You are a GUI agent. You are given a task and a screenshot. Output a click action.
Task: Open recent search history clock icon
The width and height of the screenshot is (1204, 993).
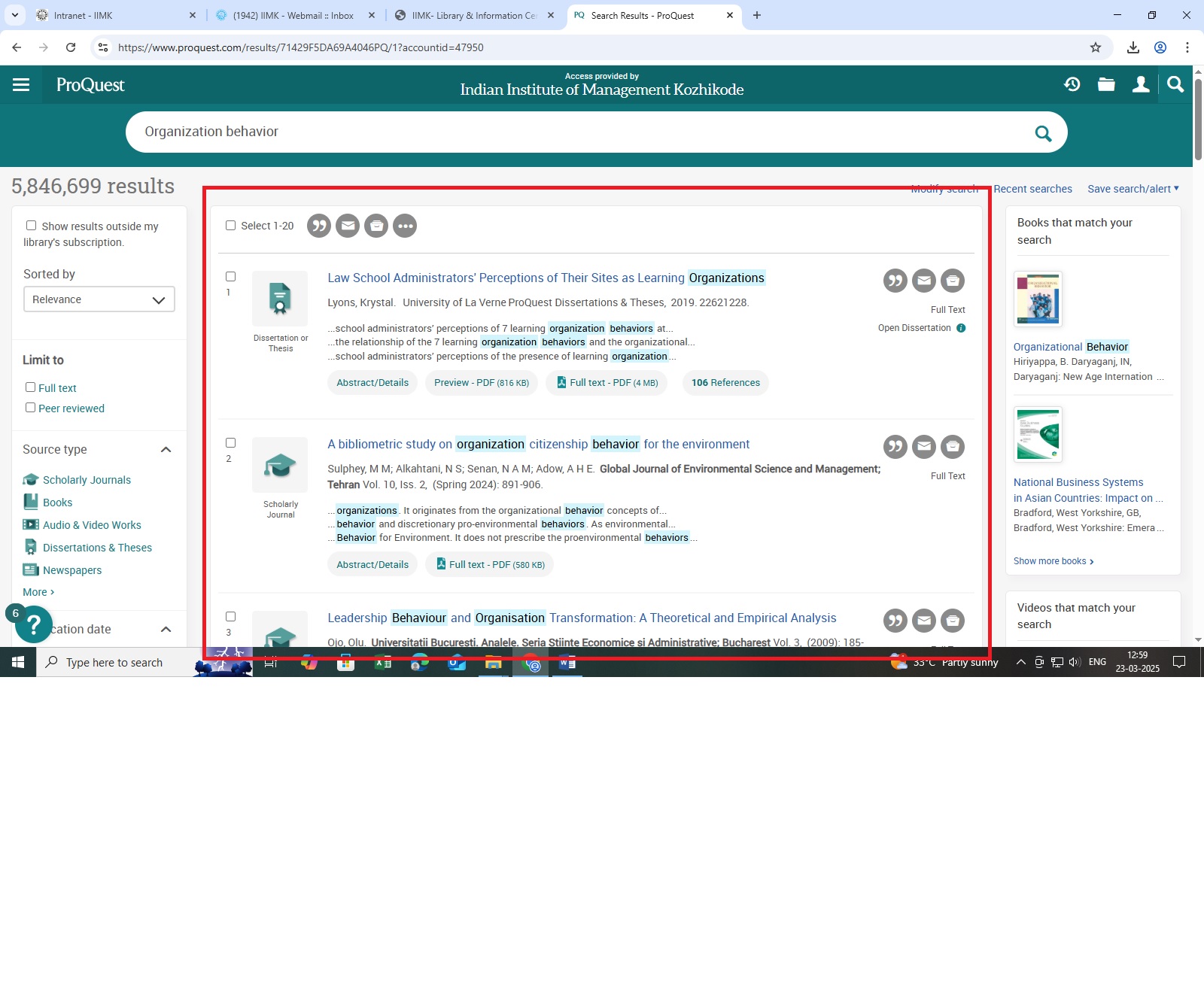pos(1072,84)
